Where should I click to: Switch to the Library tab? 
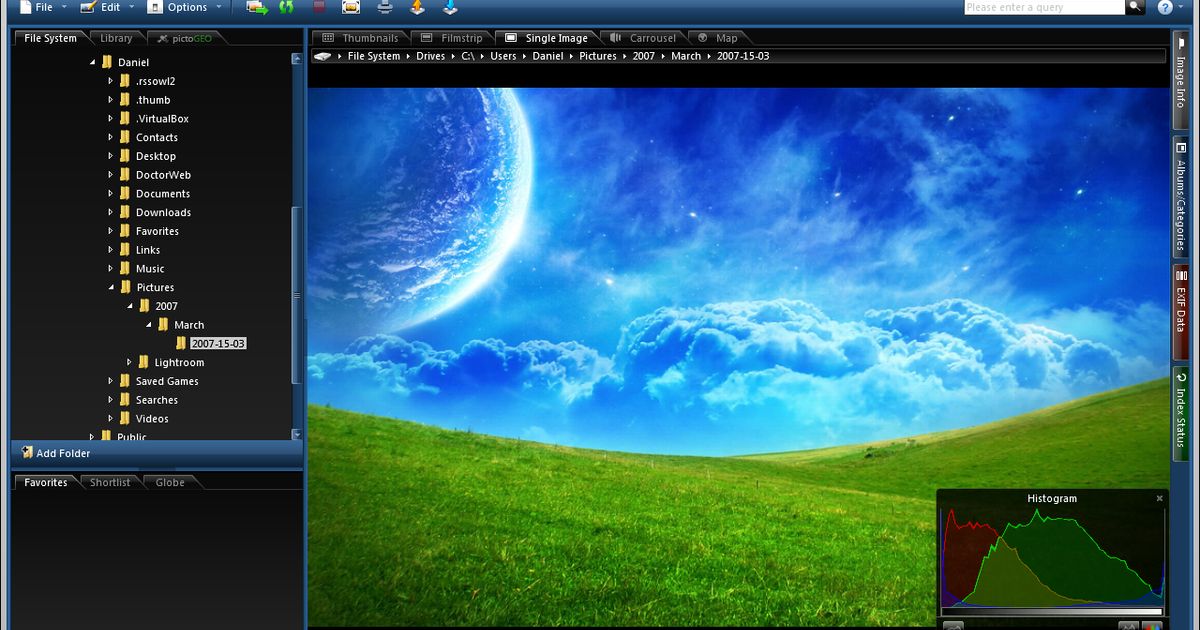pos(116,38)
